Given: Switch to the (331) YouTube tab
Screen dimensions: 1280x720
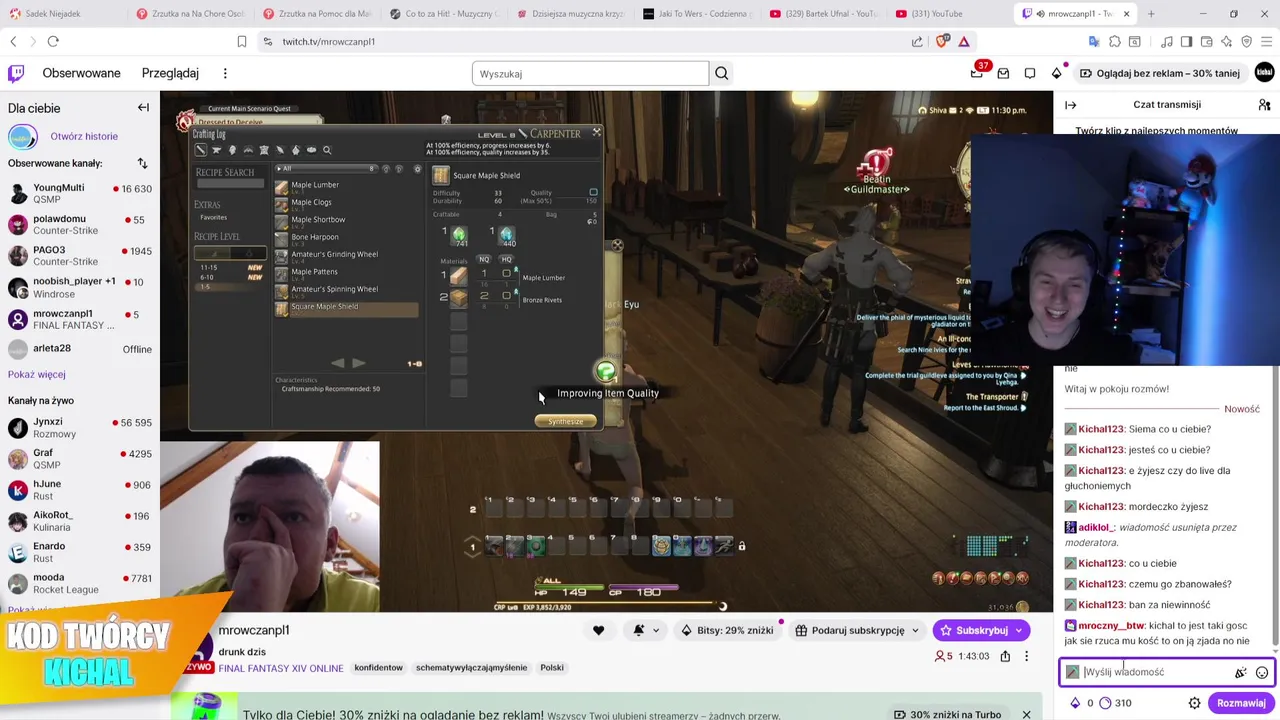Looking at the screenshot, I should tap(938, 14).
